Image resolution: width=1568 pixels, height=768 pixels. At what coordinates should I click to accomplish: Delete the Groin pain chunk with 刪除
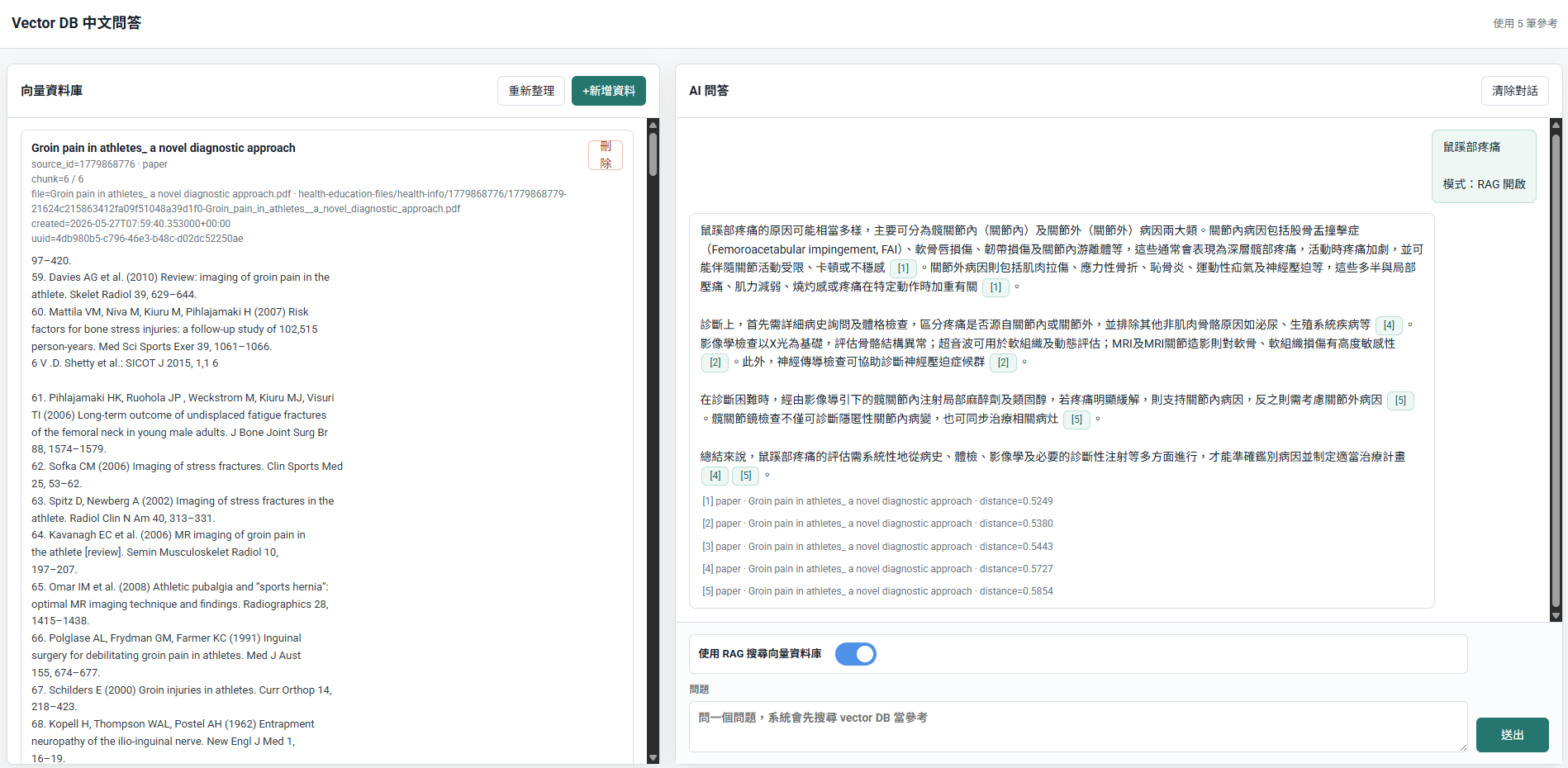click(606, 155)
